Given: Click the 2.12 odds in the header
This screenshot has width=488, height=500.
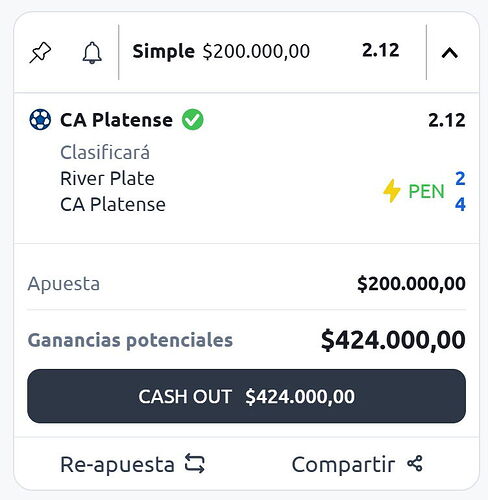Looking at the screenshot, I should tap(381, 50).
